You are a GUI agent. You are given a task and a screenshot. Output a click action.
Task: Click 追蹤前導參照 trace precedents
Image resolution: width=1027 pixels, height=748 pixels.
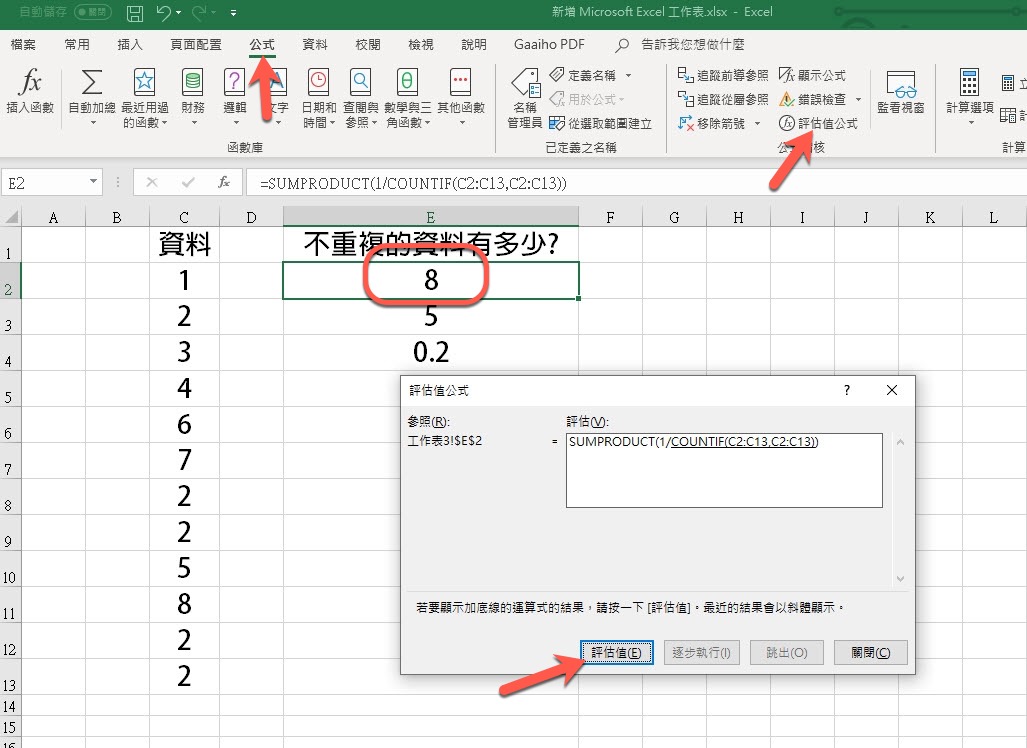point(723,75)
